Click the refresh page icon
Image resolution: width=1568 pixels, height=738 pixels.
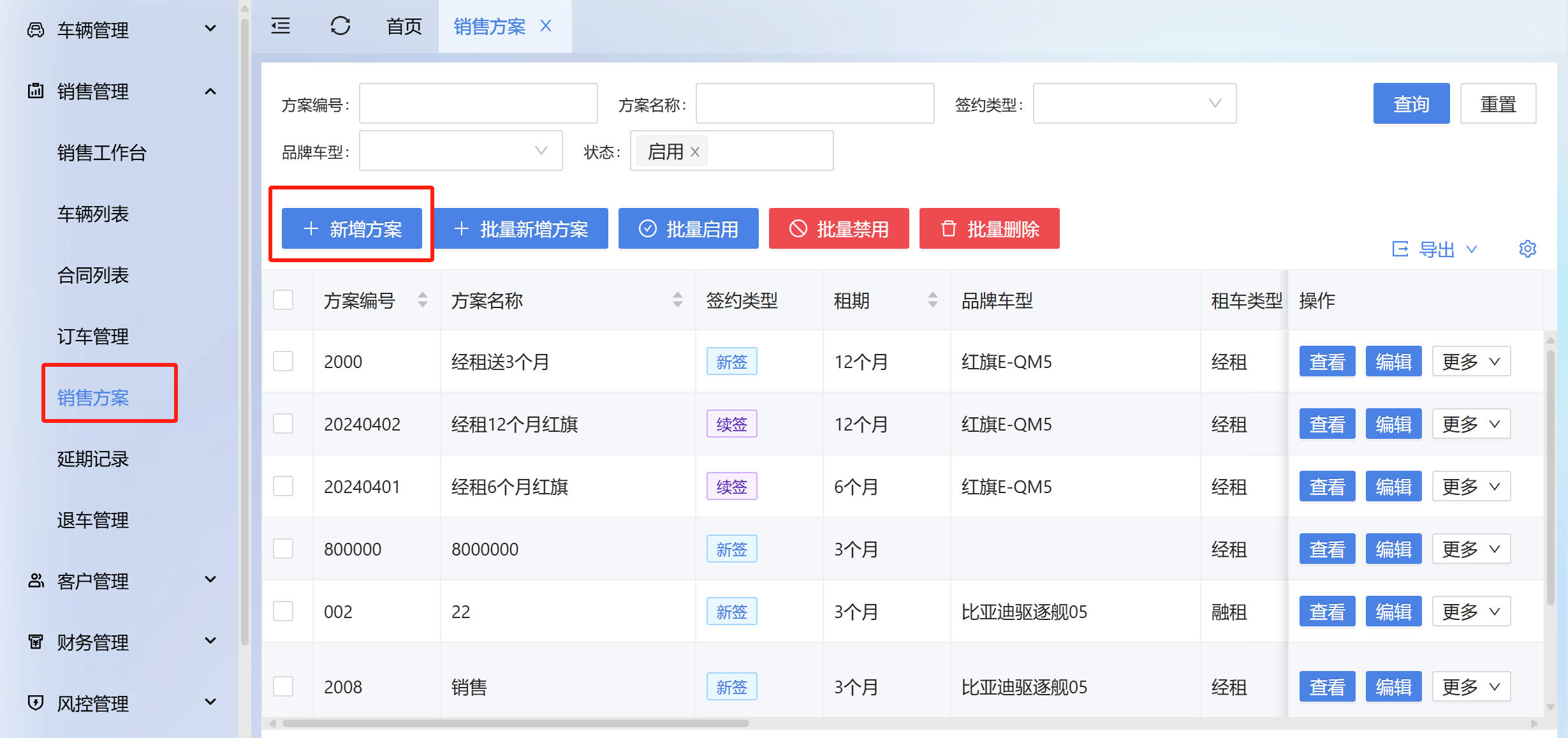pyautogui.click(x=340, y=26)
